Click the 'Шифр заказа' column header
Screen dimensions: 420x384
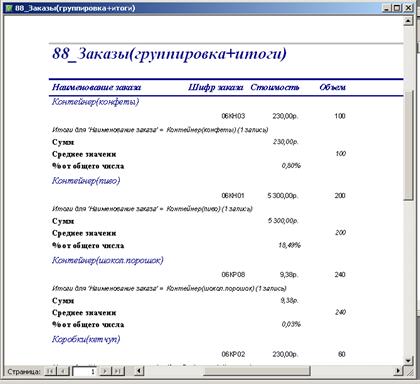point(215,87)
